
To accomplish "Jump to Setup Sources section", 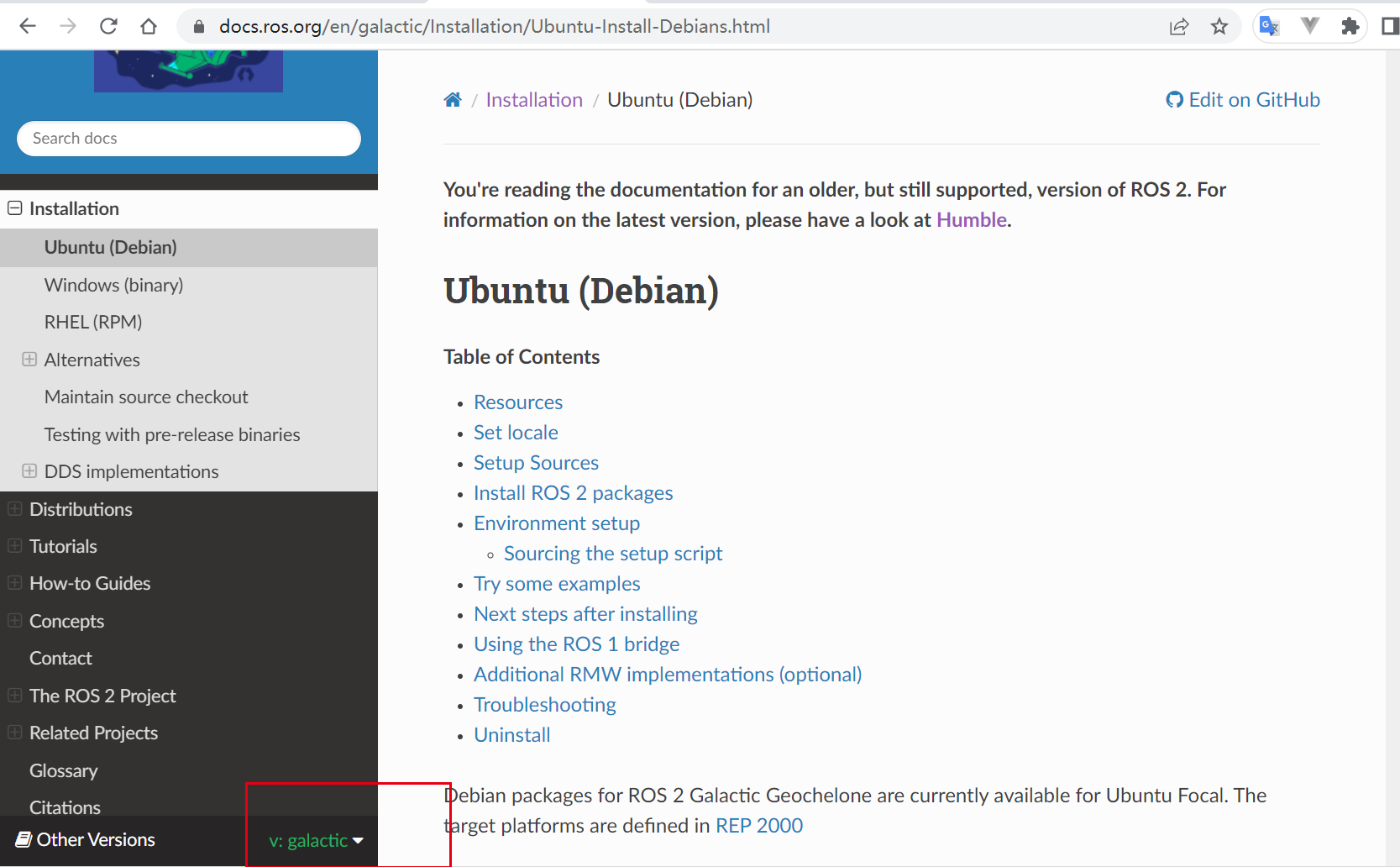I will pos(536,463).
